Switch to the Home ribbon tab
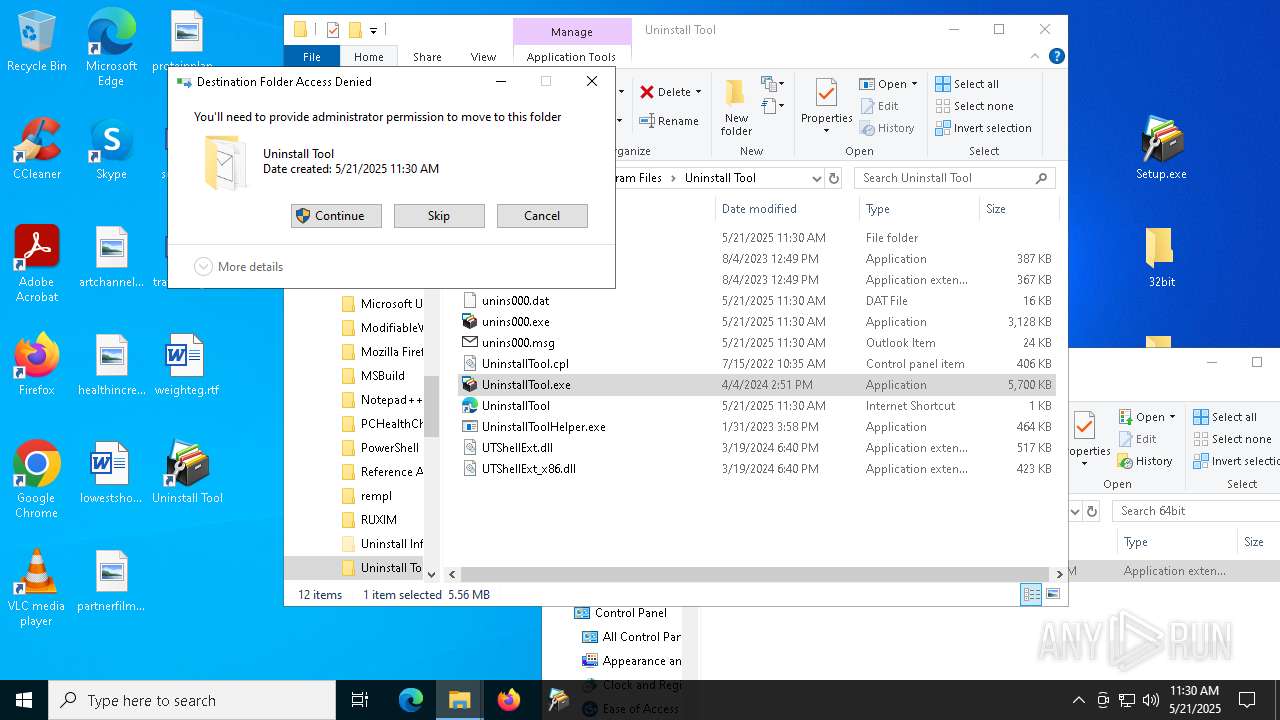Viewport: 1280px width, 720px height. pyautogui.click(x=368, y=57)
